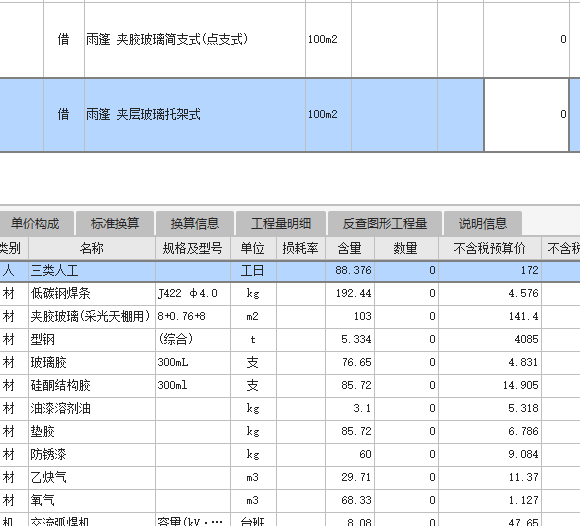Click the 192.44 content value
Screen dimensions: 580x526
coord(353,294)
